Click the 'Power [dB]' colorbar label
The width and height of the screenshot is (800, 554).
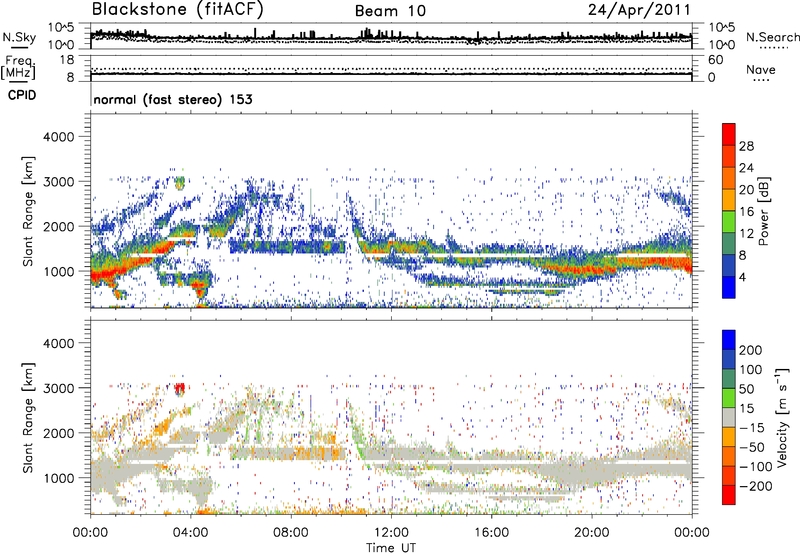pos(763,211)
